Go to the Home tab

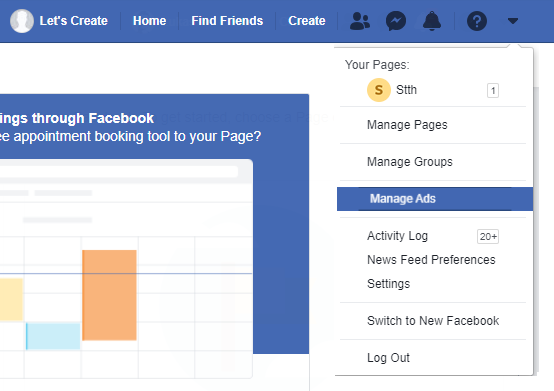point(149,21)
